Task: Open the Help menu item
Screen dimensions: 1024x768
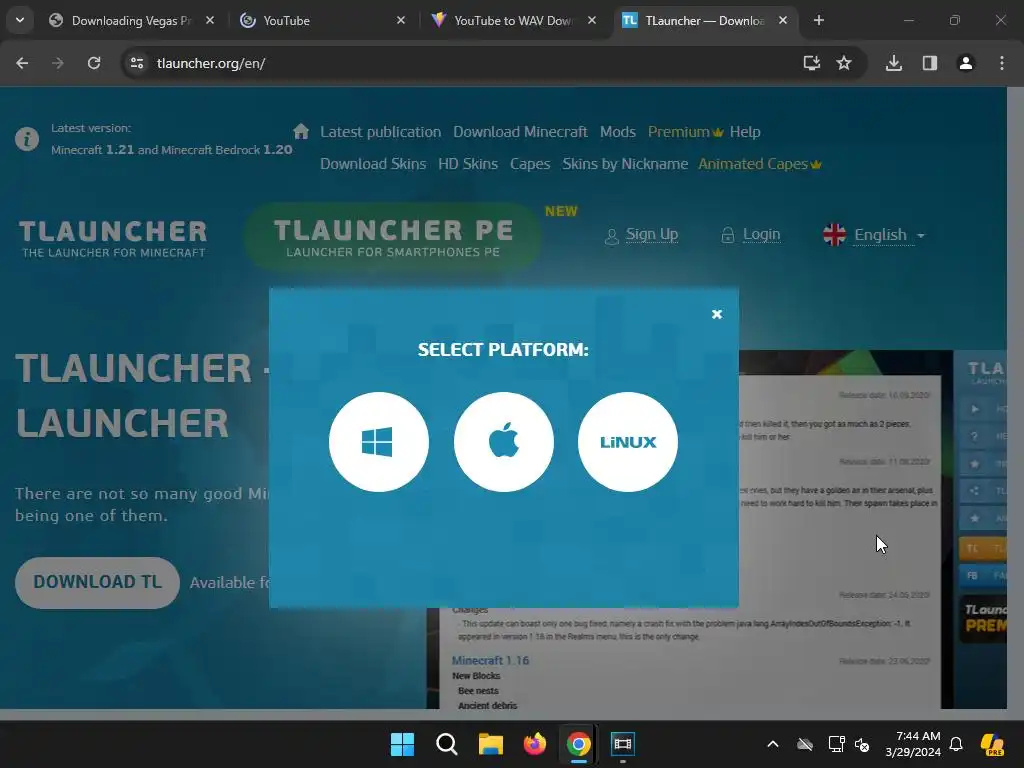Action: click(744, 132)
